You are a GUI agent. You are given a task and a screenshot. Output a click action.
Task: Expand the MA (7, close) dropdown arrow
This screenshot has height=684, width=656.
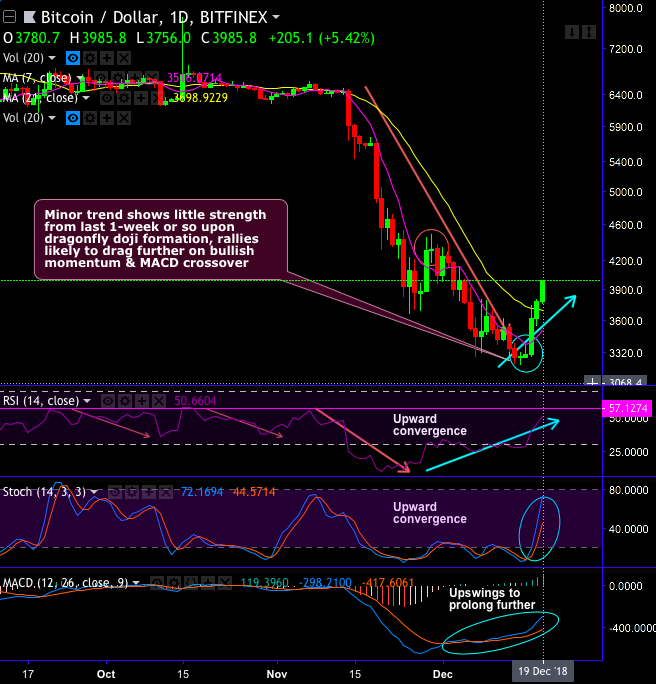(80, 78)
